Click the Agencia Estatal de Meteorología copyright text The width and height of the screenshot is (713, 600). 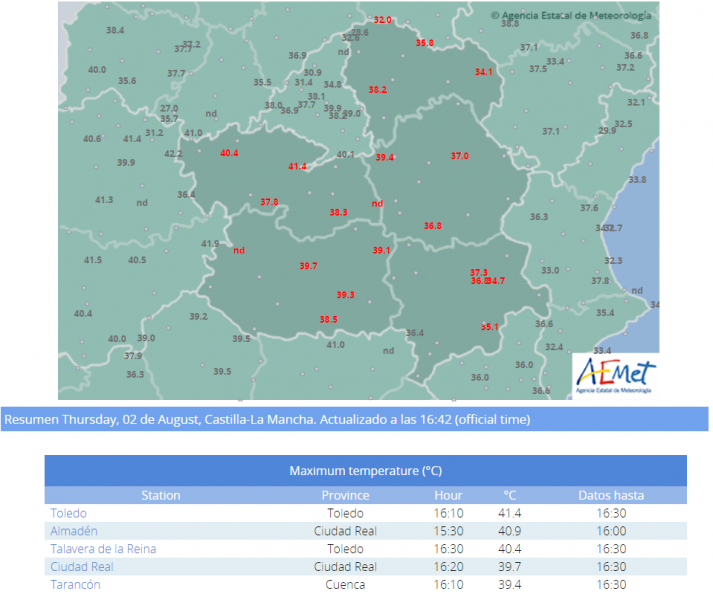(571, 15)
